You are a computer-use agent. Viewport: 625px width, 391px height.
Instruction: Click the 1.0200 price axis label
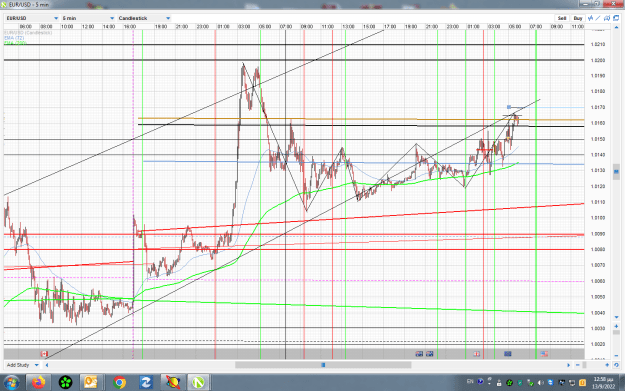(x=598, y=61)
